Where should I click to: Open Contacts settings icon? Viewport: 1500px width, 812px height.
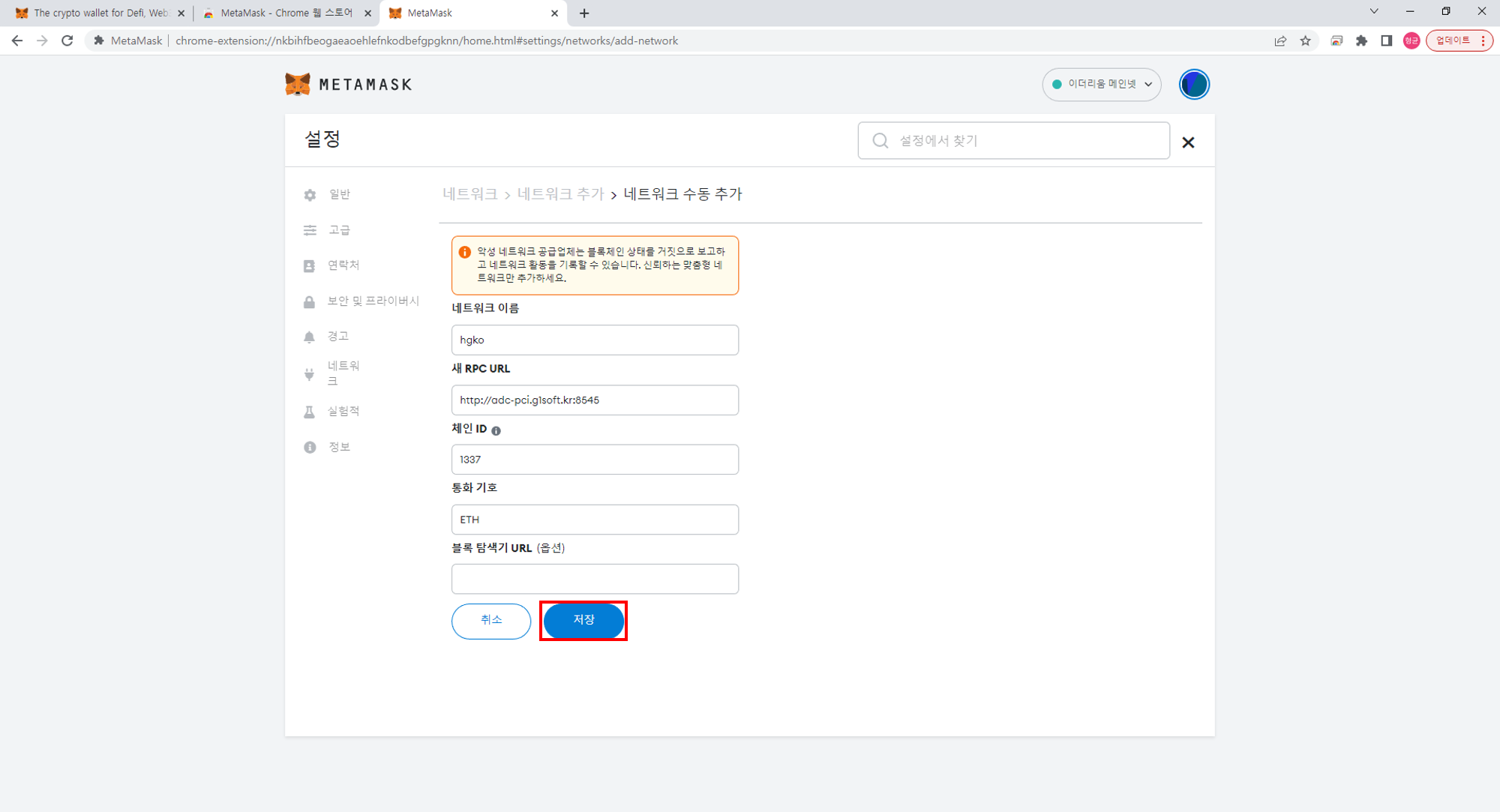(309, 265)
